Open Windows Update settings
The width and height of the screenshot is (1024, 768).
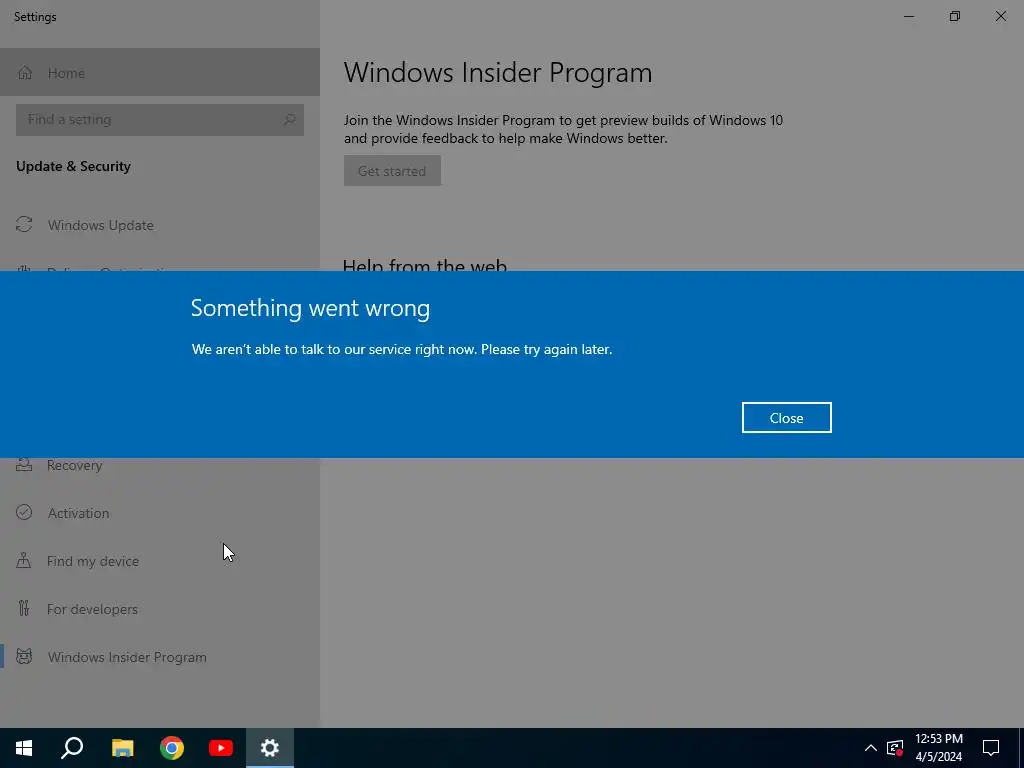[x=160, y=225]
